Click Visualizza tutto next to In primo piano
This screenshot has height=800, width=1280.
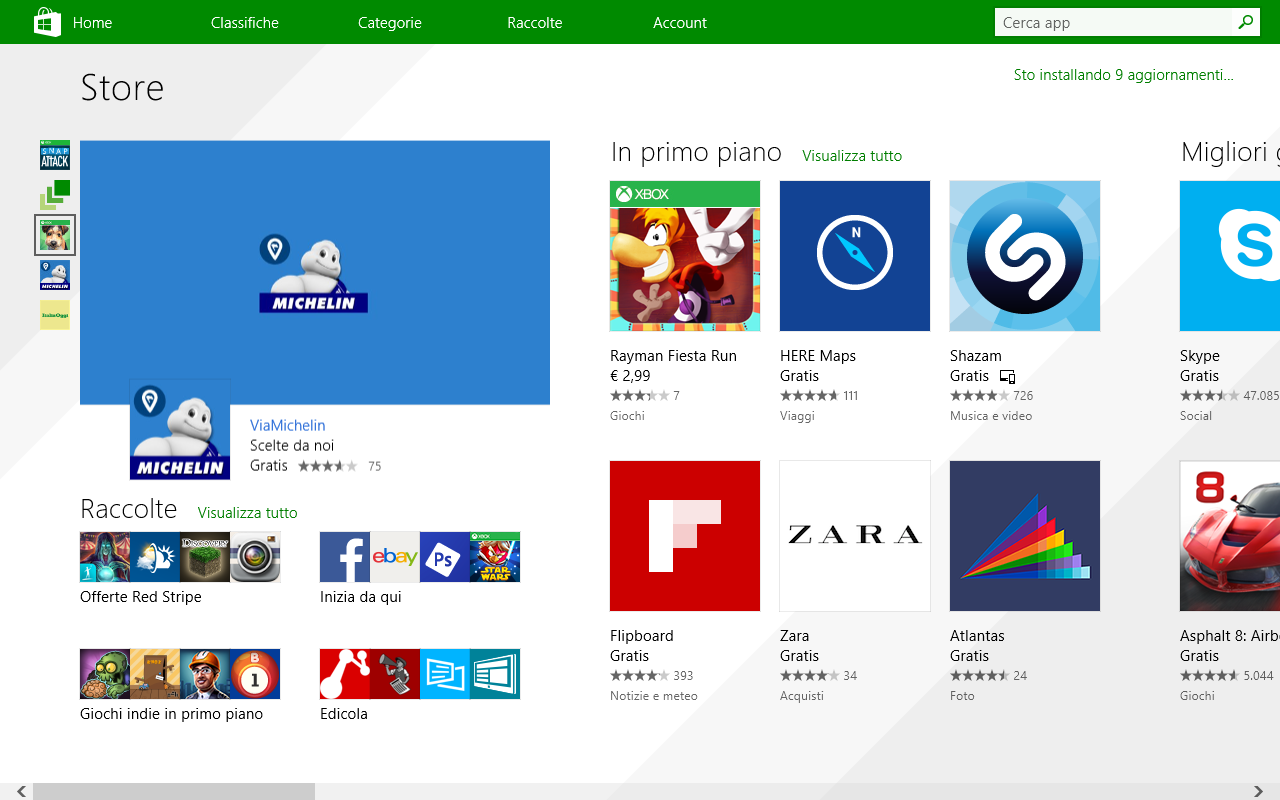[x=852, y=155]
